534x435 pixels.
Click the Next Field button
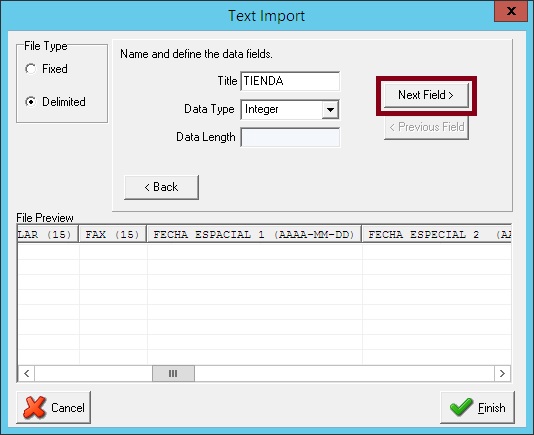click(426, 95)
